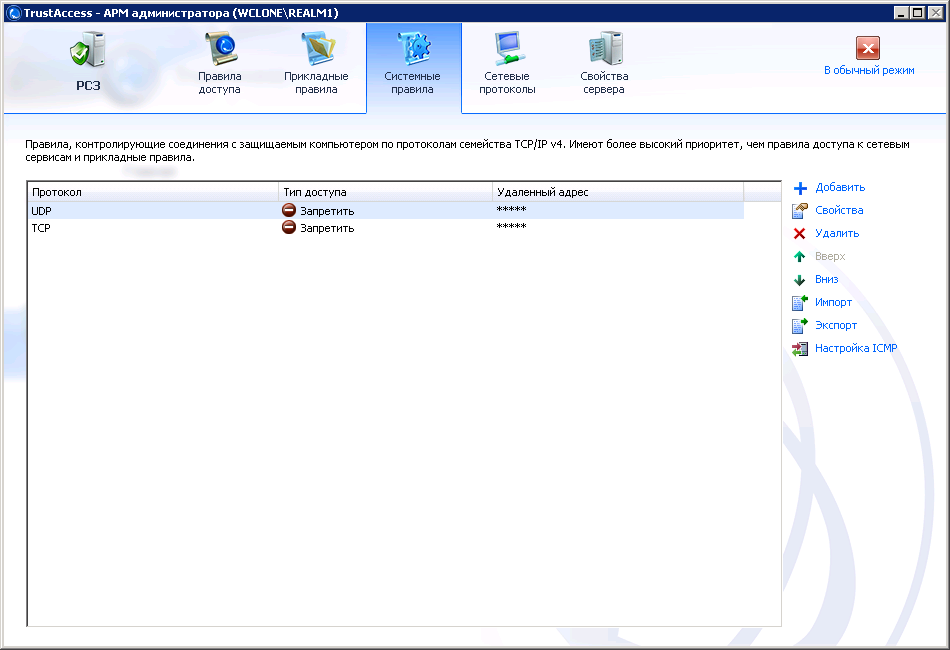Open the РСЗ shield icon section
The width and height of the screenshot is (950, 650).
click(88, 52)
